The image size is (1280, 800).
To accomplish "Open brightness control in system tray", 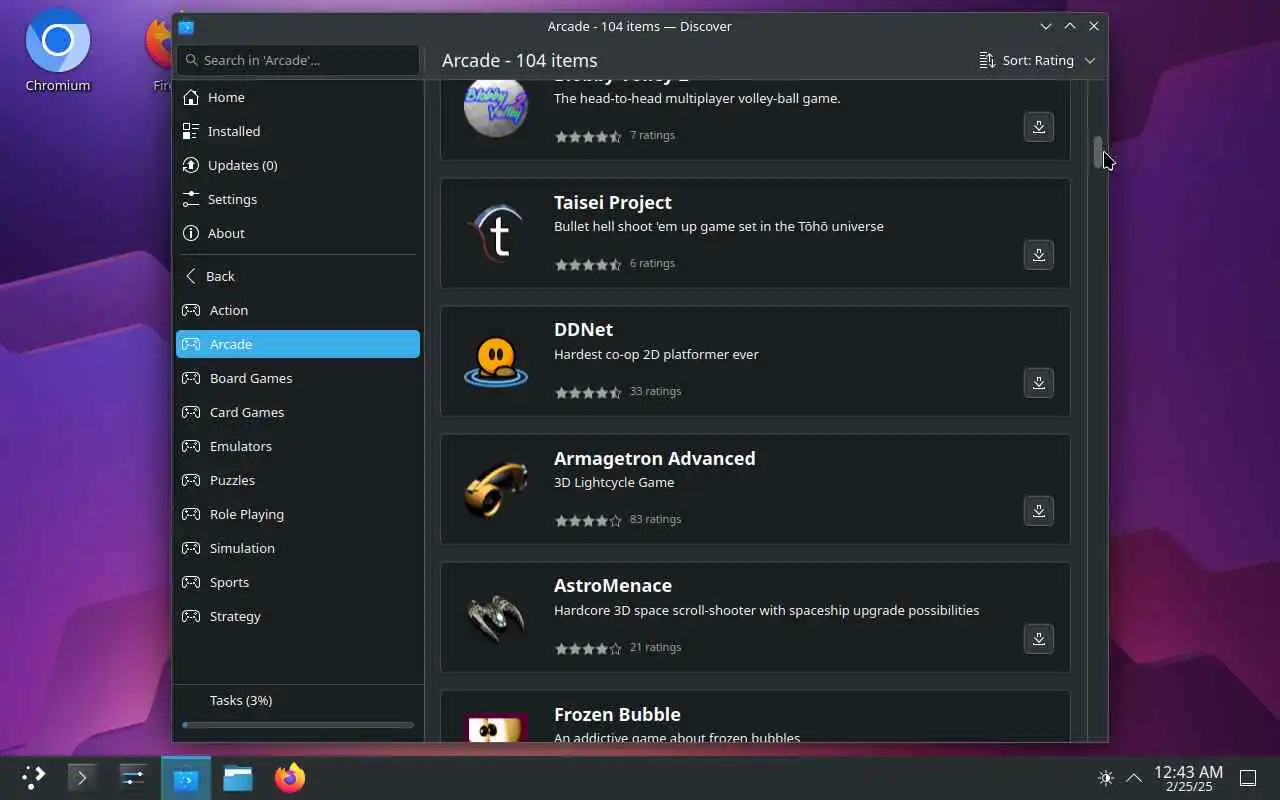I will pos(1105,777).
